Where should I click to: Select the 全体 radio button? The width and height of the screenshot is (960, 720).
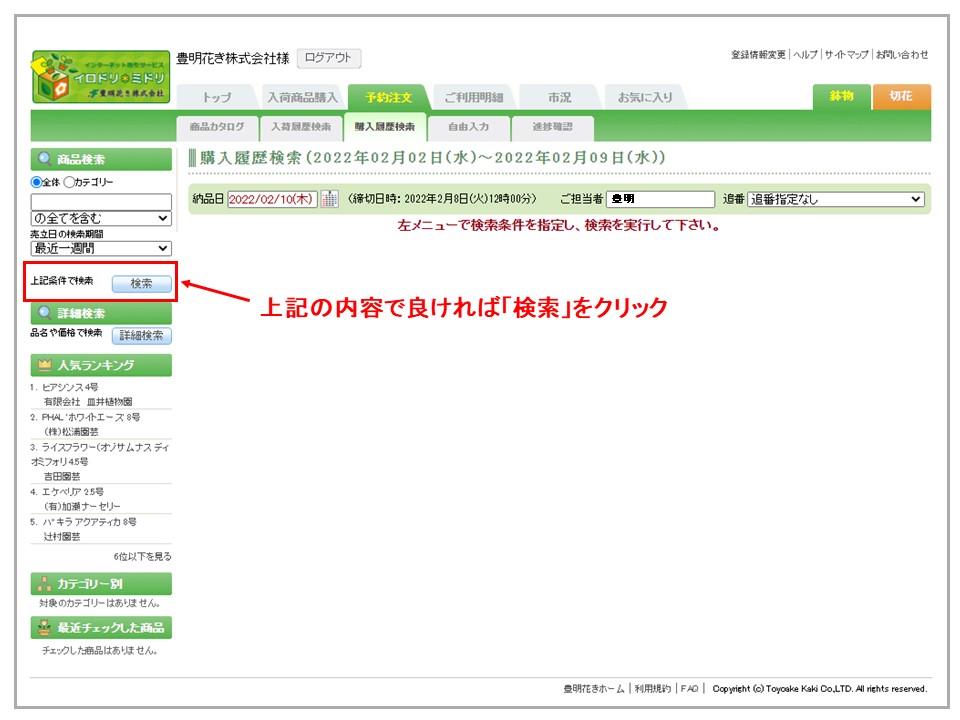pos(37,182)
